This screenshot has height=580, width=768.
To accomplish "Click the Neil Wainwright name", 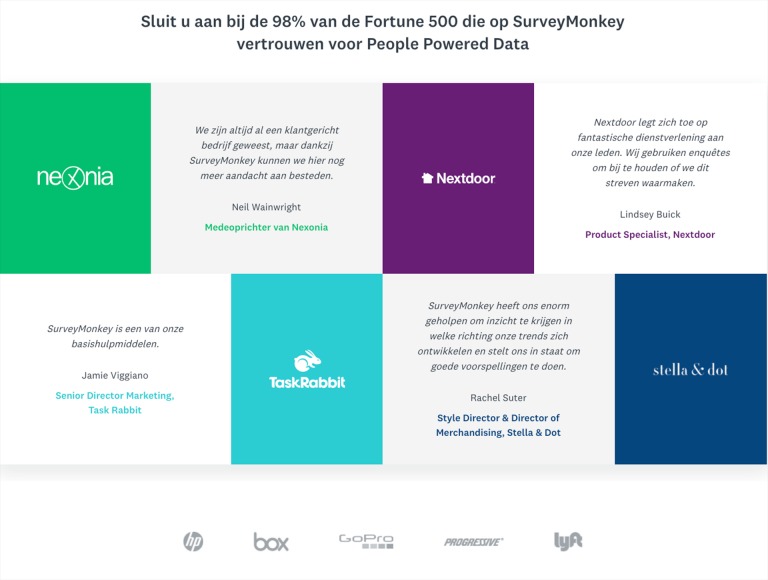I will (x=266, y=206).
